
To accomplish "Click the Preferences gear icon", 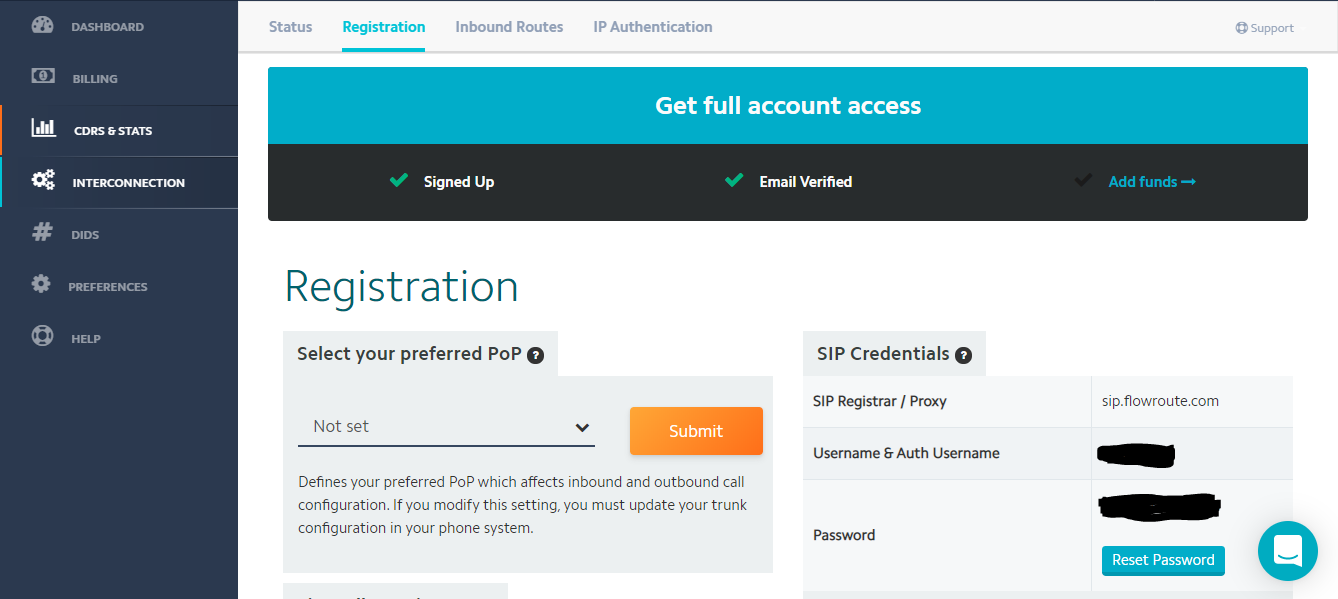I will click(41, 284).
